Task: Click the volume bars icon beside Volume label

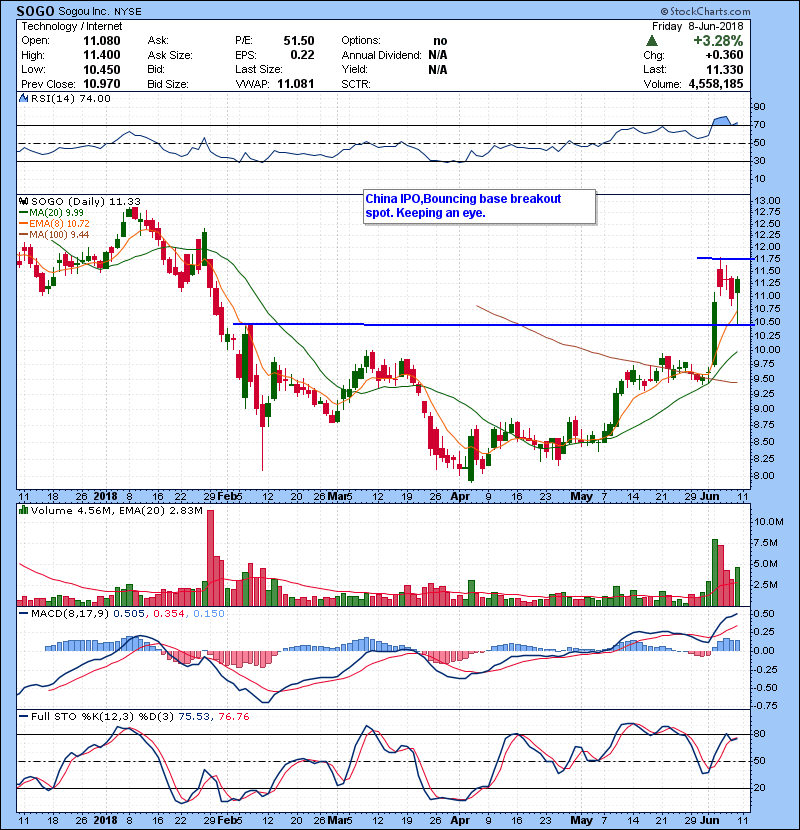Action: click(23, 510)
